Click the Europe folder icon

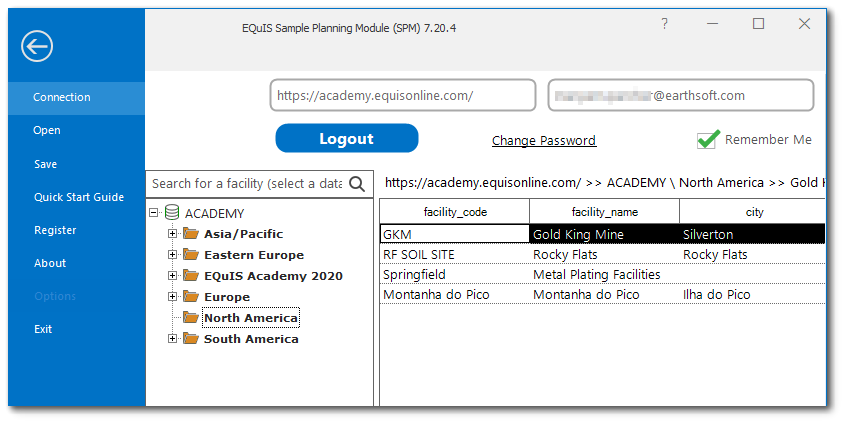click(x=191, y=296)
